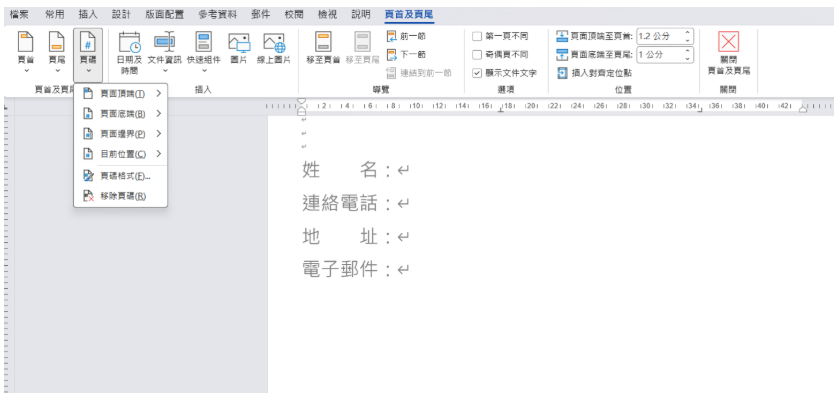The width and height of the screenshot is (835, 393).
Task: Click 移至頁首 go to header
Action: [x=323, y=49]
